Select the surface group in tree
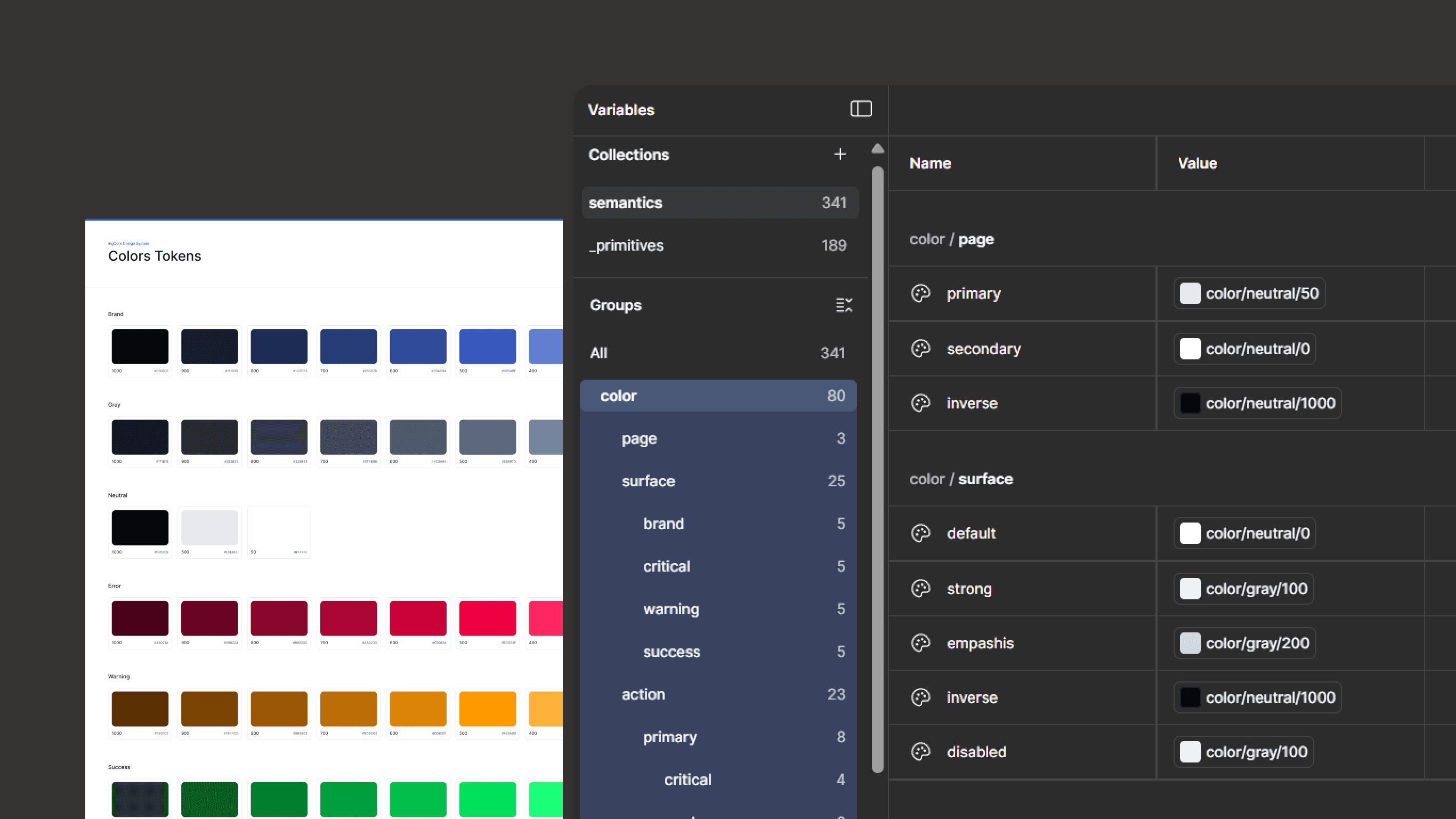1456x819 pixels. [x=648, y=481]
